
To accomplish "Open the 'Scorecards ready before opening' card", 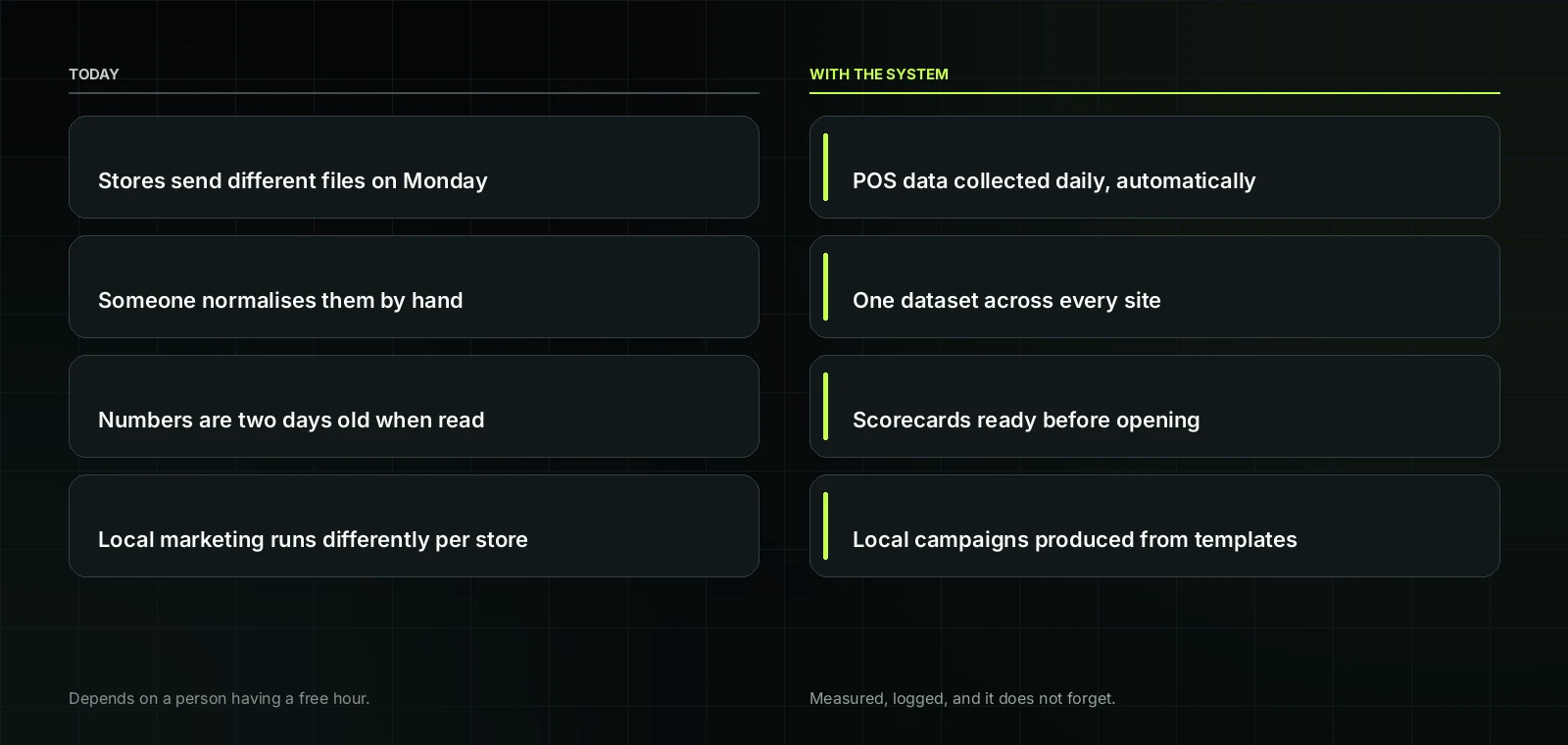I will [1154, 407].
